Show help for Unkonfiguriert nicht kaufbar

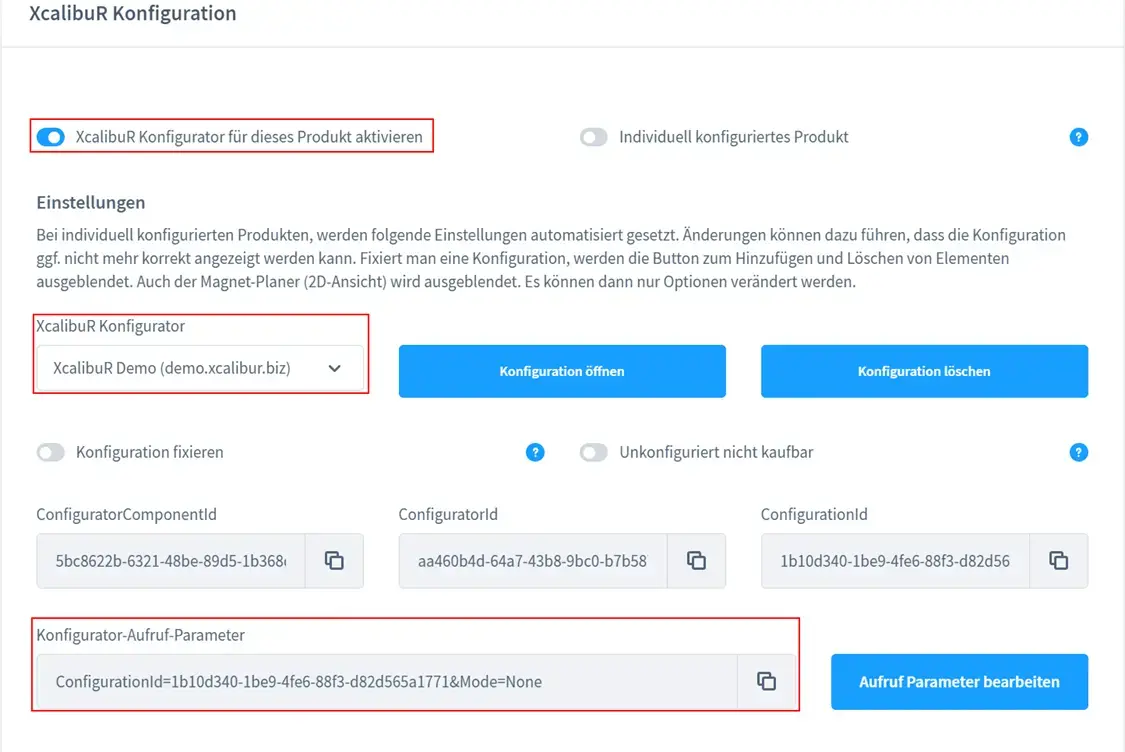(x=1078, y=452)
